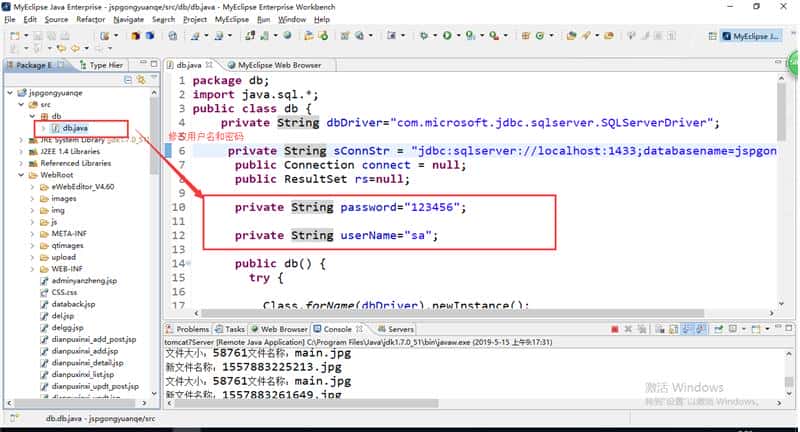
Task: Select the MyEclipse J... perspective button
Action: pos(750,36)
